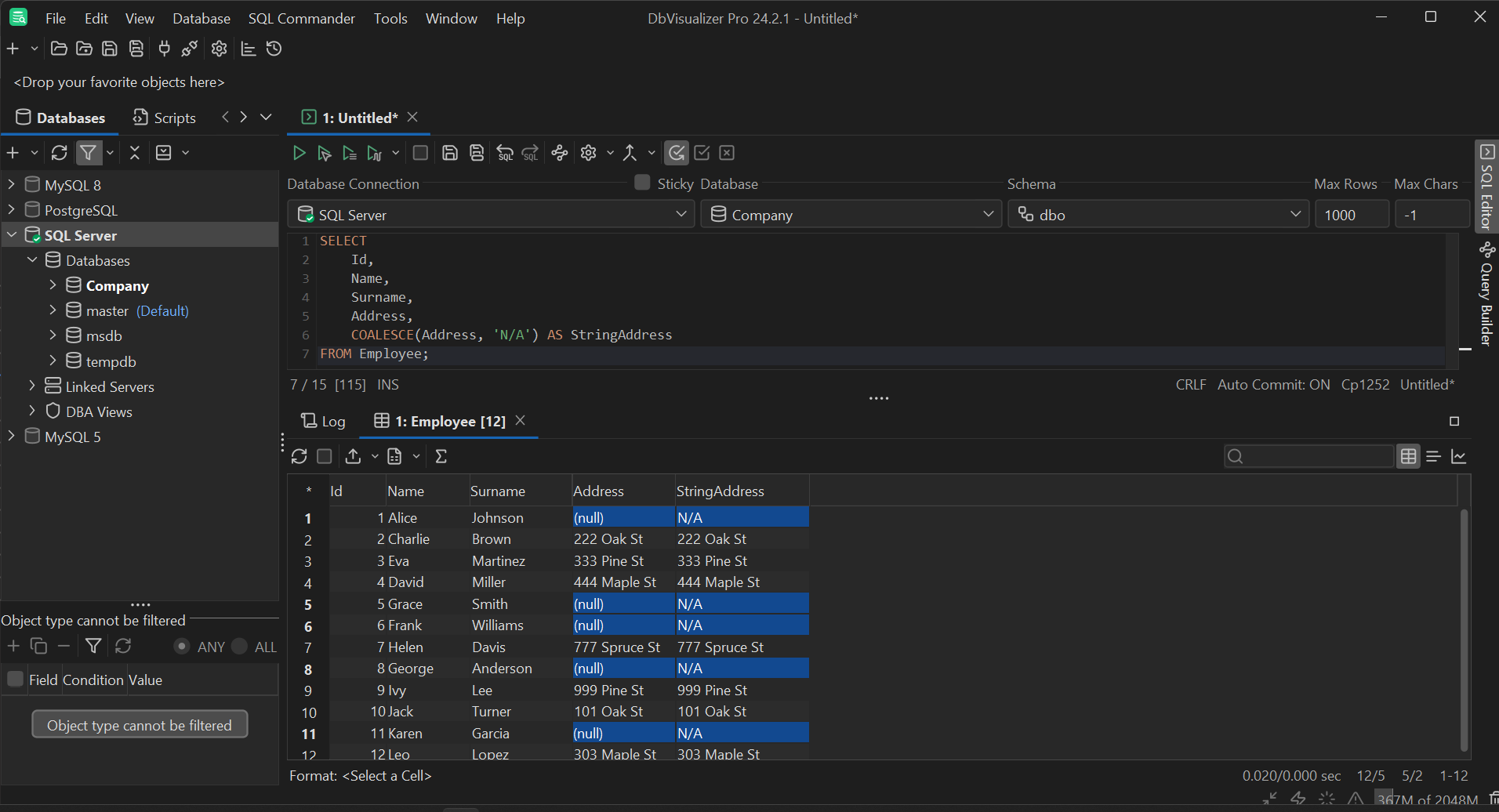Collapse the SQL Server connection node

11,234
